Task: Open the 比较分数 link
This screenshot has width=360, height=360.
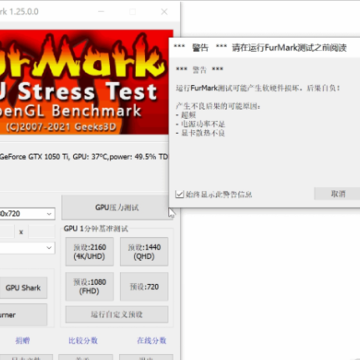Action: (x=83, y=340)
